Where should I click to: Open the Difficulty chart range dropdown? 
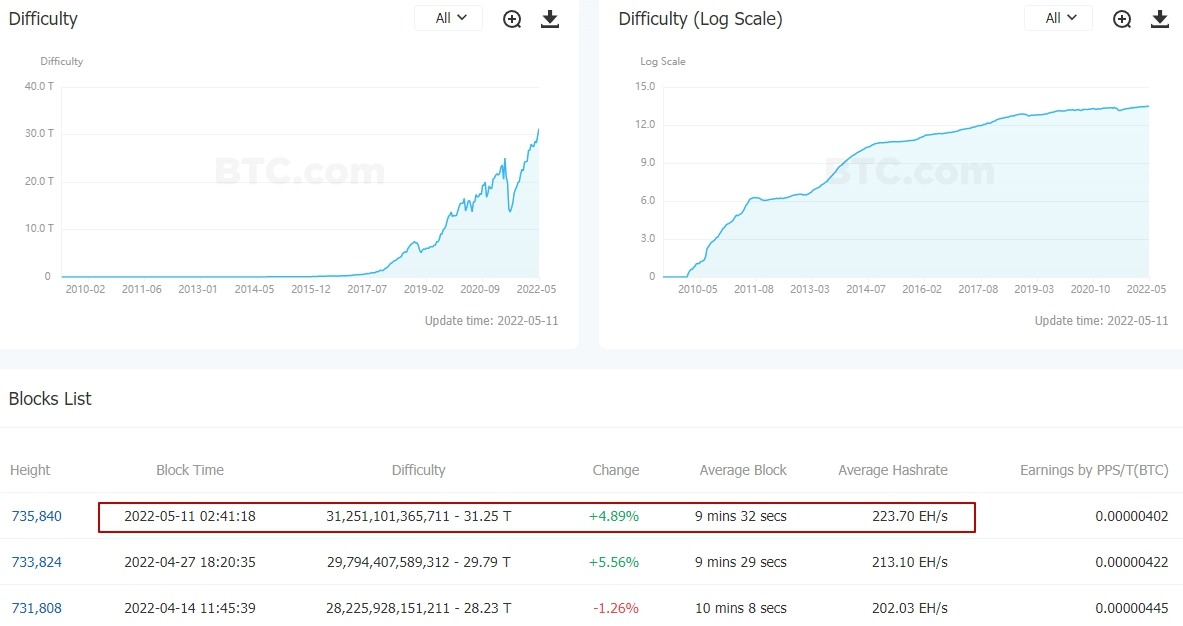[x=448, y=18]
